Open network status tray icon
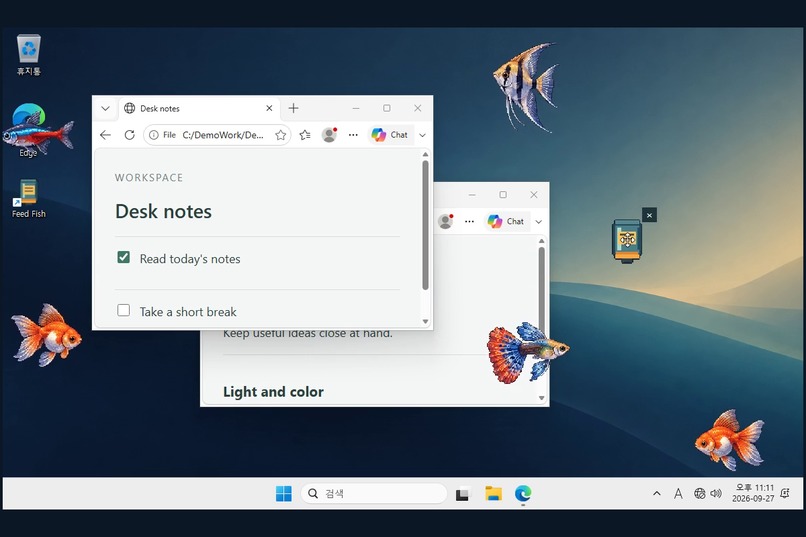 [699, 494]
